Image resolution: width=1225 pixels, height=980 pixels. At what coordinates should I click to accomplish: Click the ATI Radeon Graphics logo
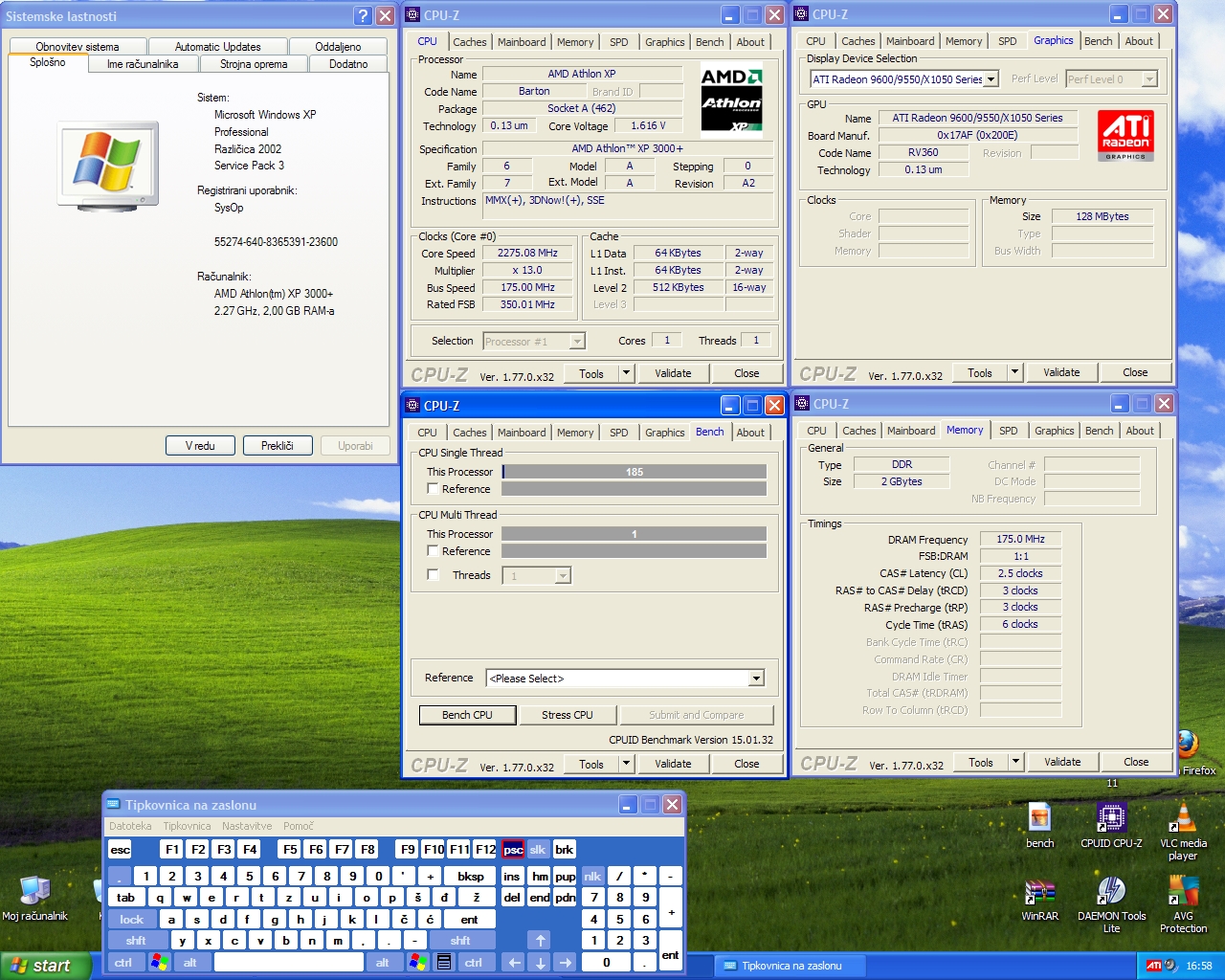click(x=1125, y=135)
